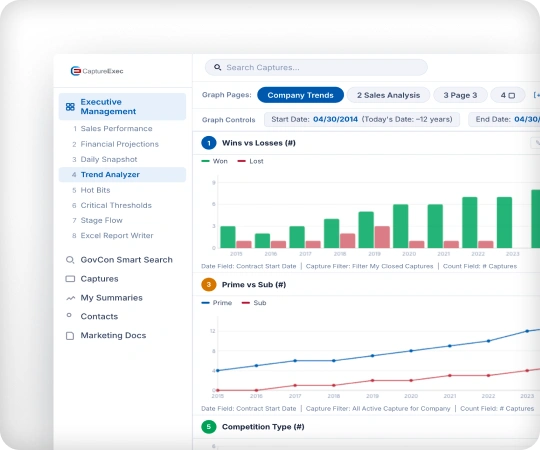
Task: Click the Marketing Docs document icon
Action: point(70,336)
